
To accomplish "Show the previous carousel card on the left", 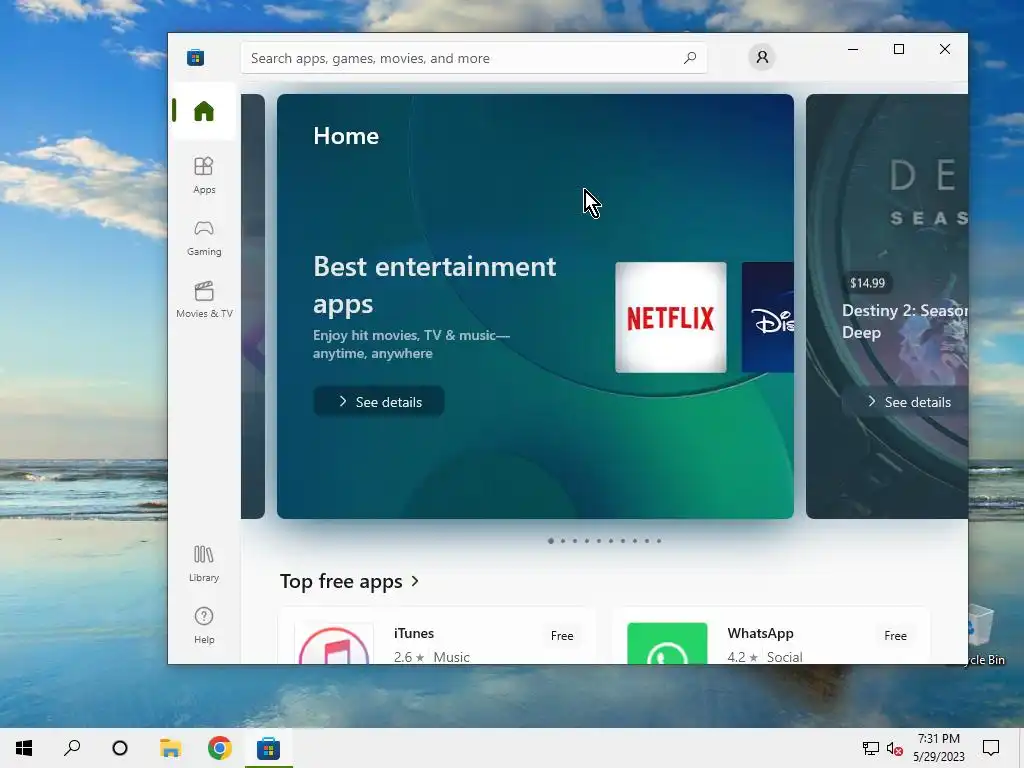I will 253,306.
